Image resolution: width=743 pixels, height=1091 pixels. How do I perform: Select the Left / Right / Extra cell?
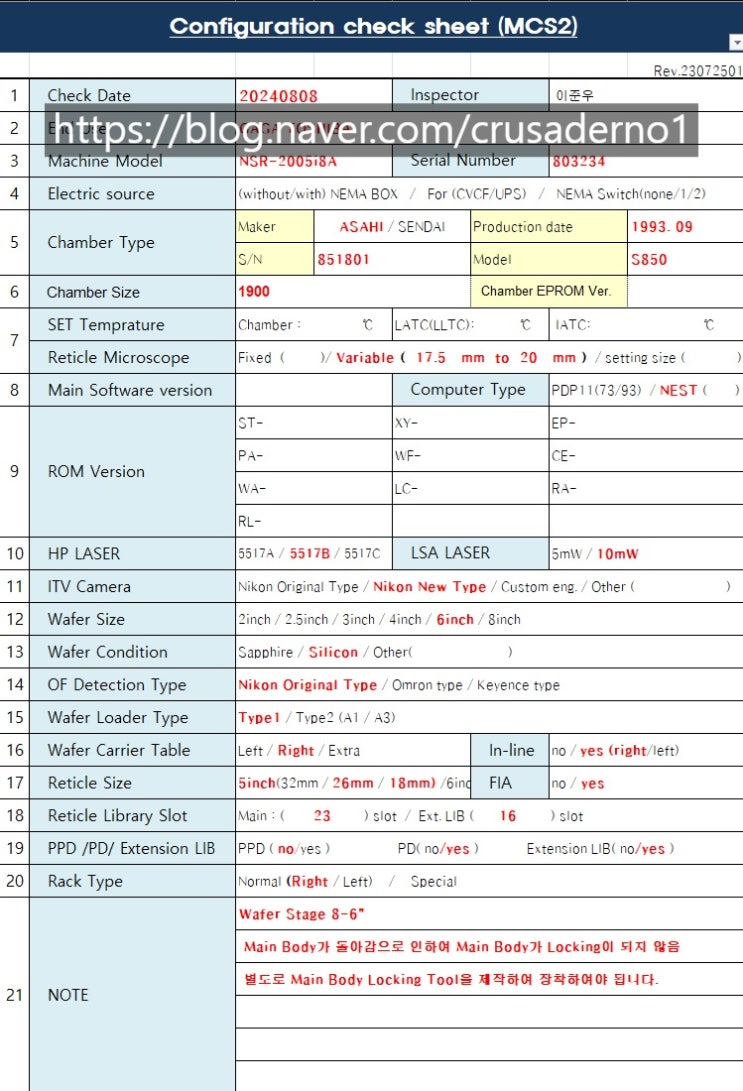[x=353, y=750]
